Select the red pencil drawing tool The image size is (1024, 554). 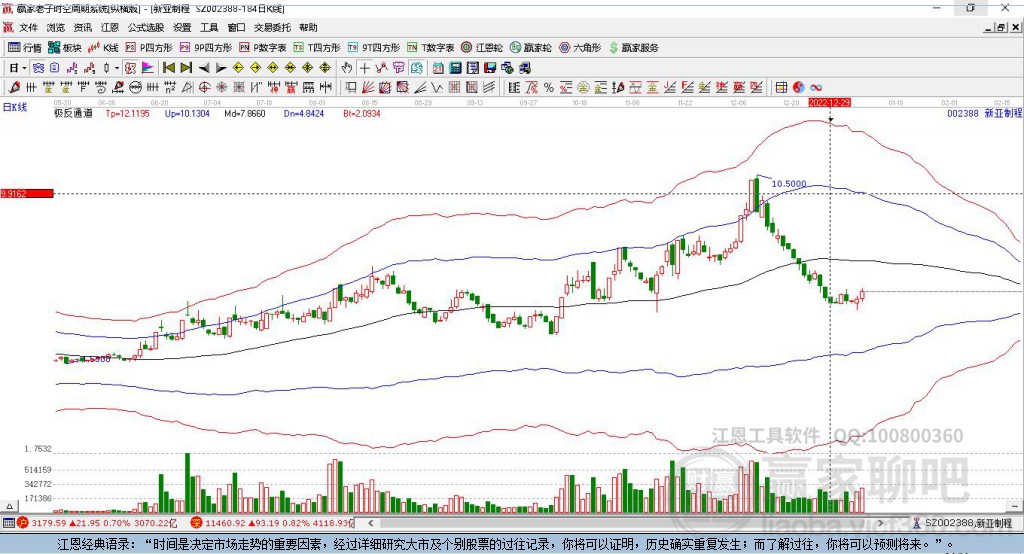(x=14, y=87)
